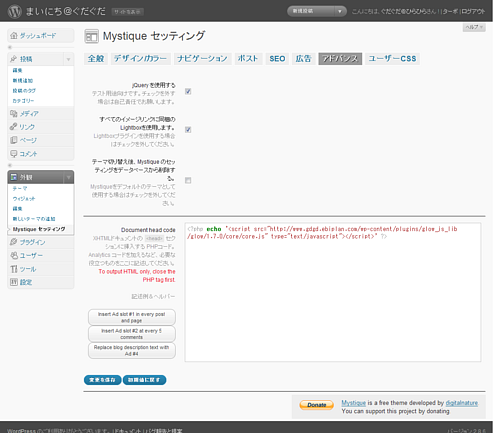Click the Posts pushpin icon (投稿)
Image resolution: width=500 pixels, height=433 pixels.
pyautogui.click(x=13, y=59)
